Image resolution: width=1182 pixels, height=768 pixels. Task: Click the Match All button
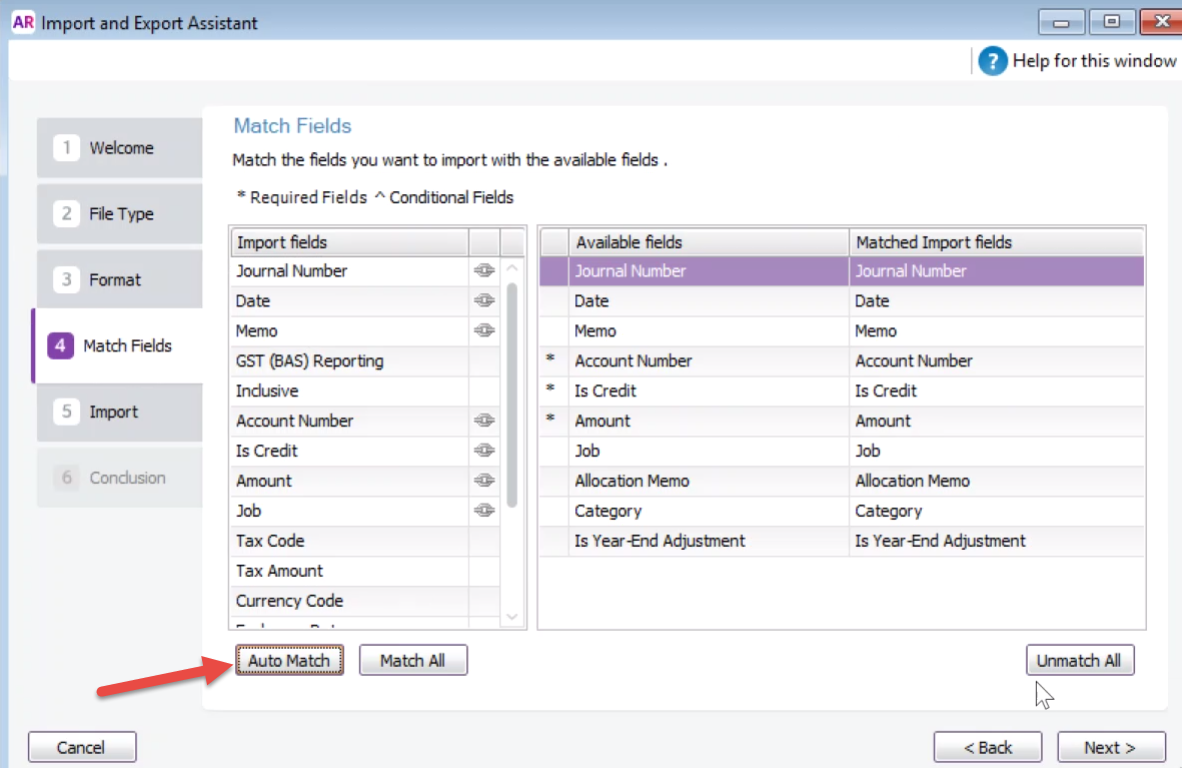pos(413,660)
